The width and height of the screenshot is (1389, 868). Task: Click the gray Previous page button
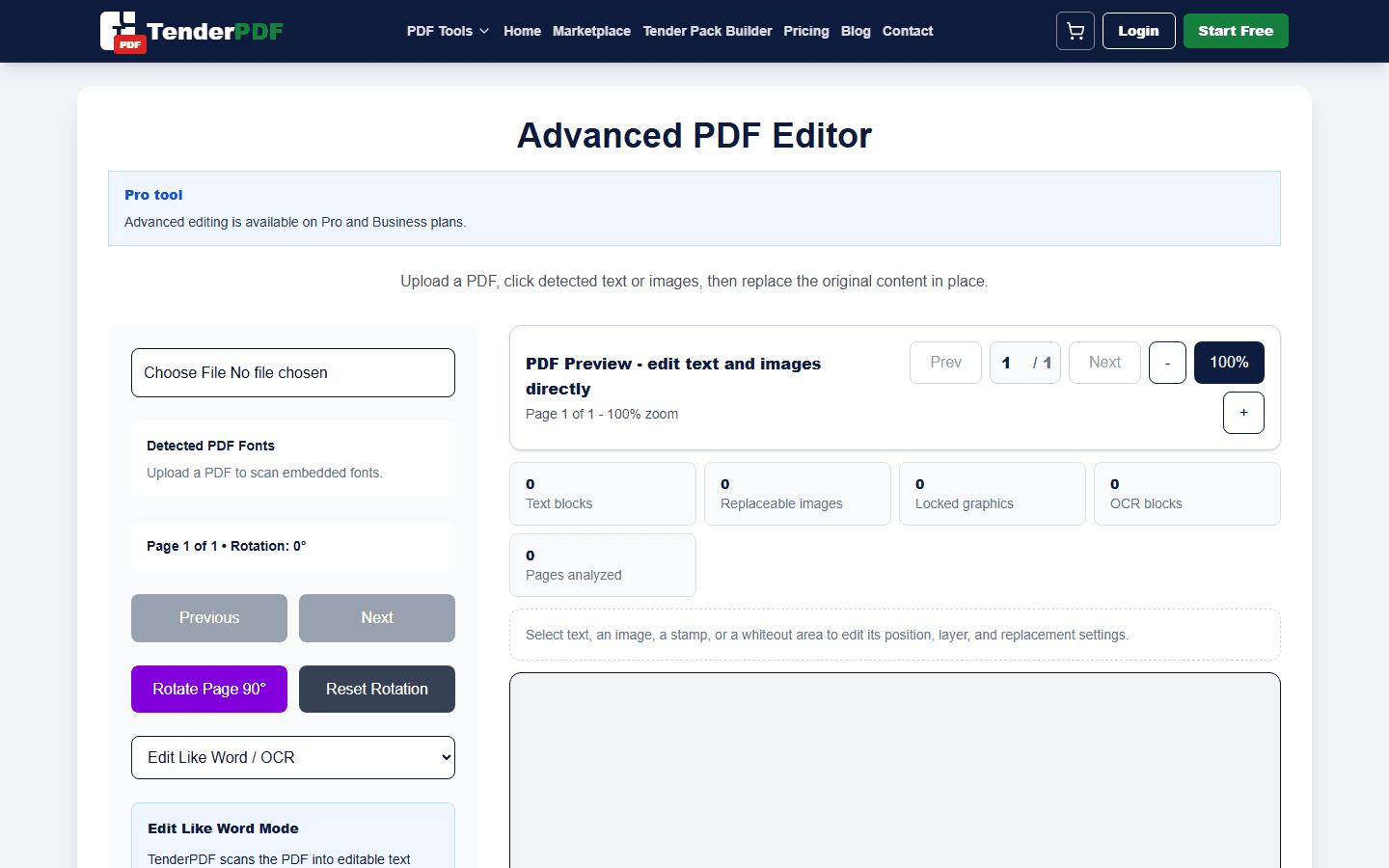[209, 618]
